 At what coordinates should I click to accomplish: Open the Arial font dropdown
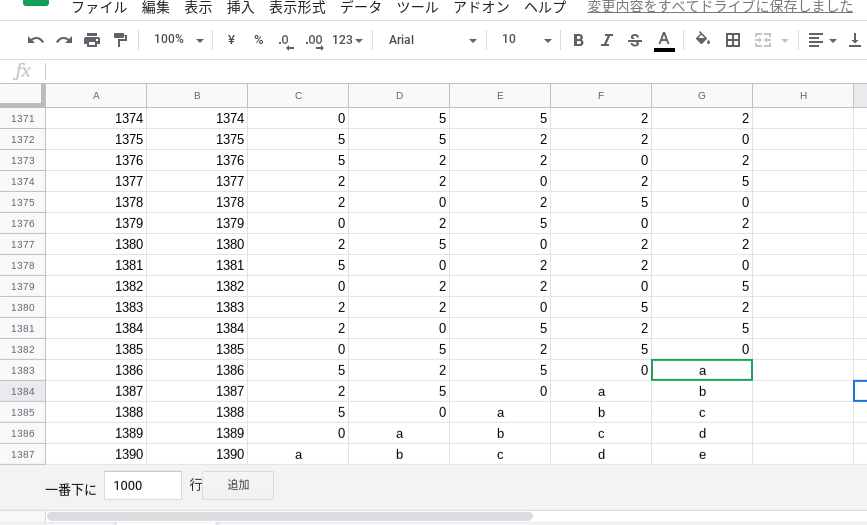tap(432, 40)
